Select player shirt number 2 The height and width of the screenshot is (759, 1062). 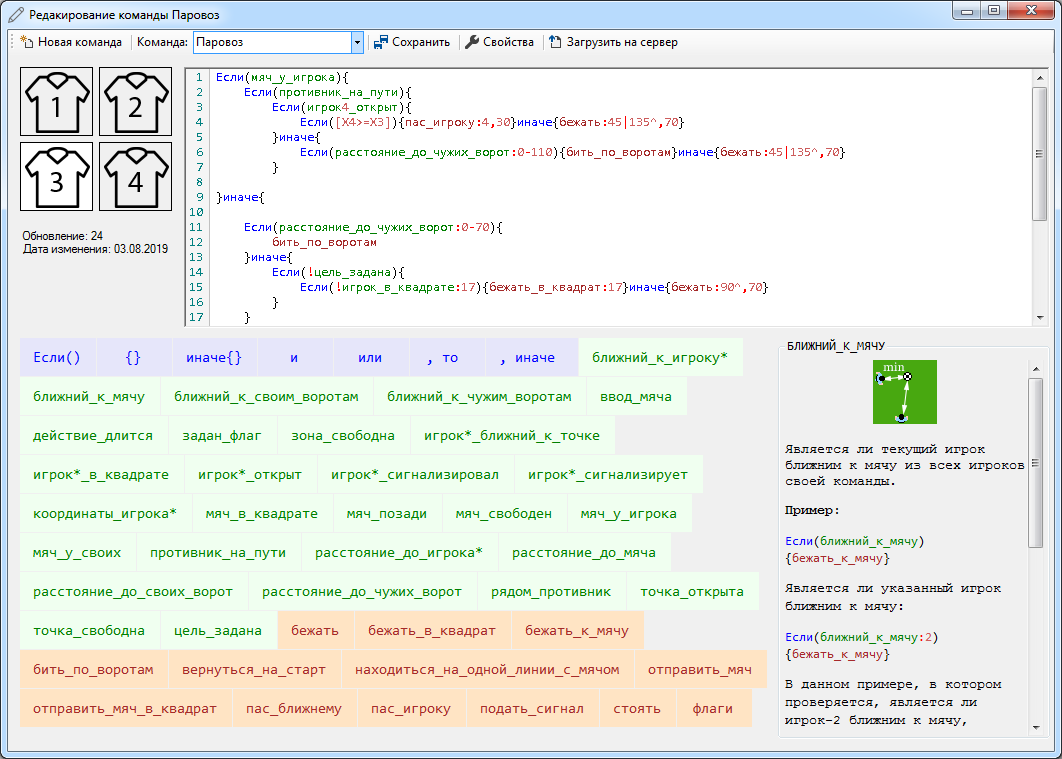tap(135, 102)
